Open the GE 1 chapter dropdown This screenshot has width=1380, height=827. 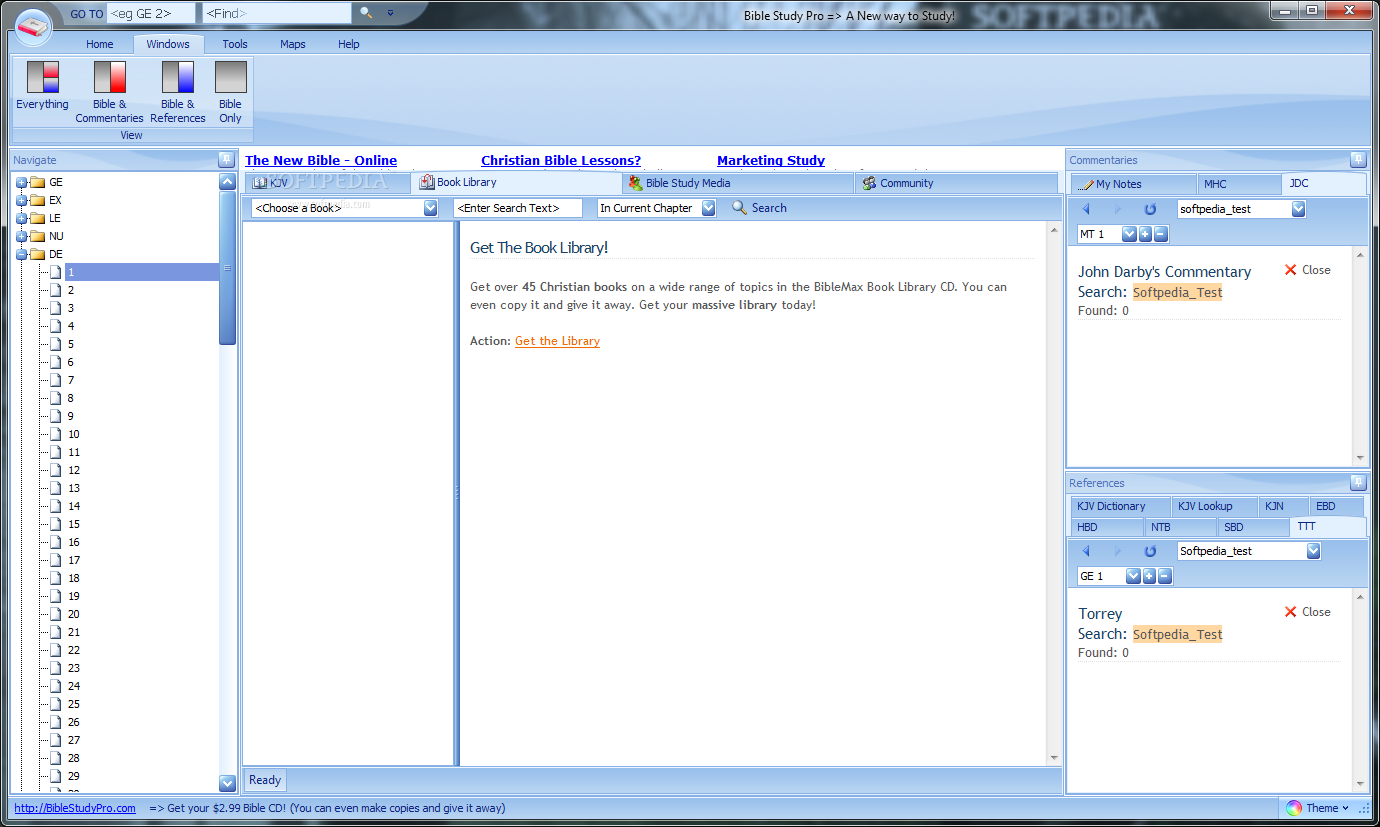pos(1133,576)
